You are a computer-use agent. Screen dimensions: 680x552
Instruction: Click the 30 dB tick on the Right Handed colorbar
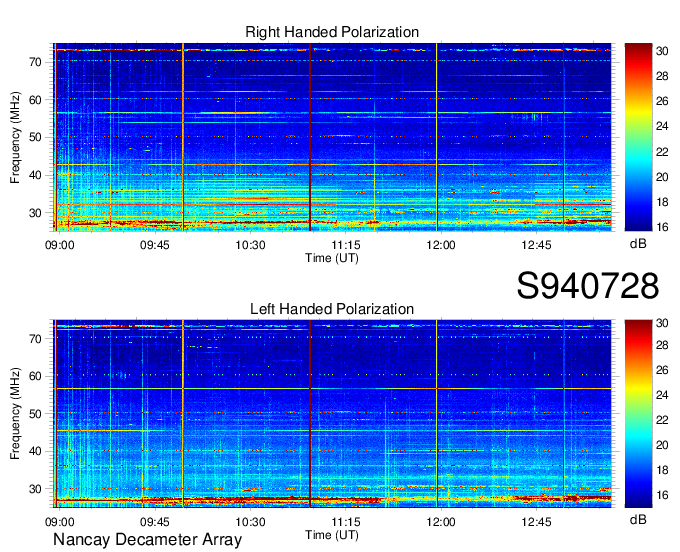point(662,51)
